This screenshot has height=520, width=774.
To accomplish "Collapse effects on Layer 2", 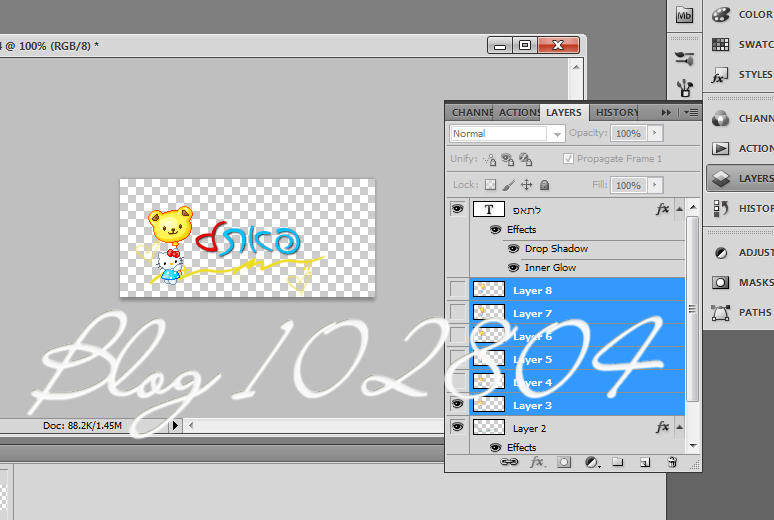I will pos(679,427).
